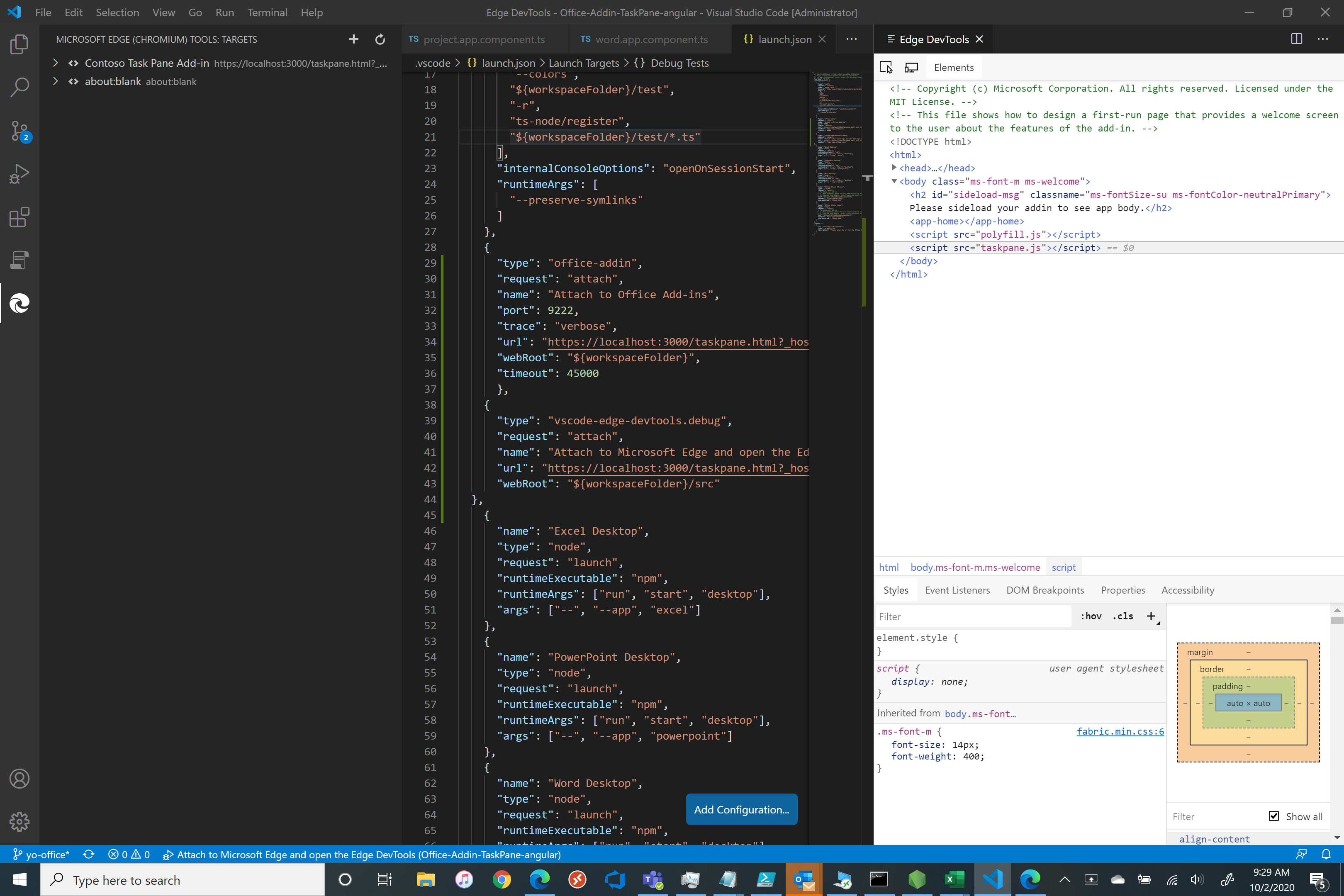
Task: Toggle the DevTools screencast device icon
Action: [911, 68]
